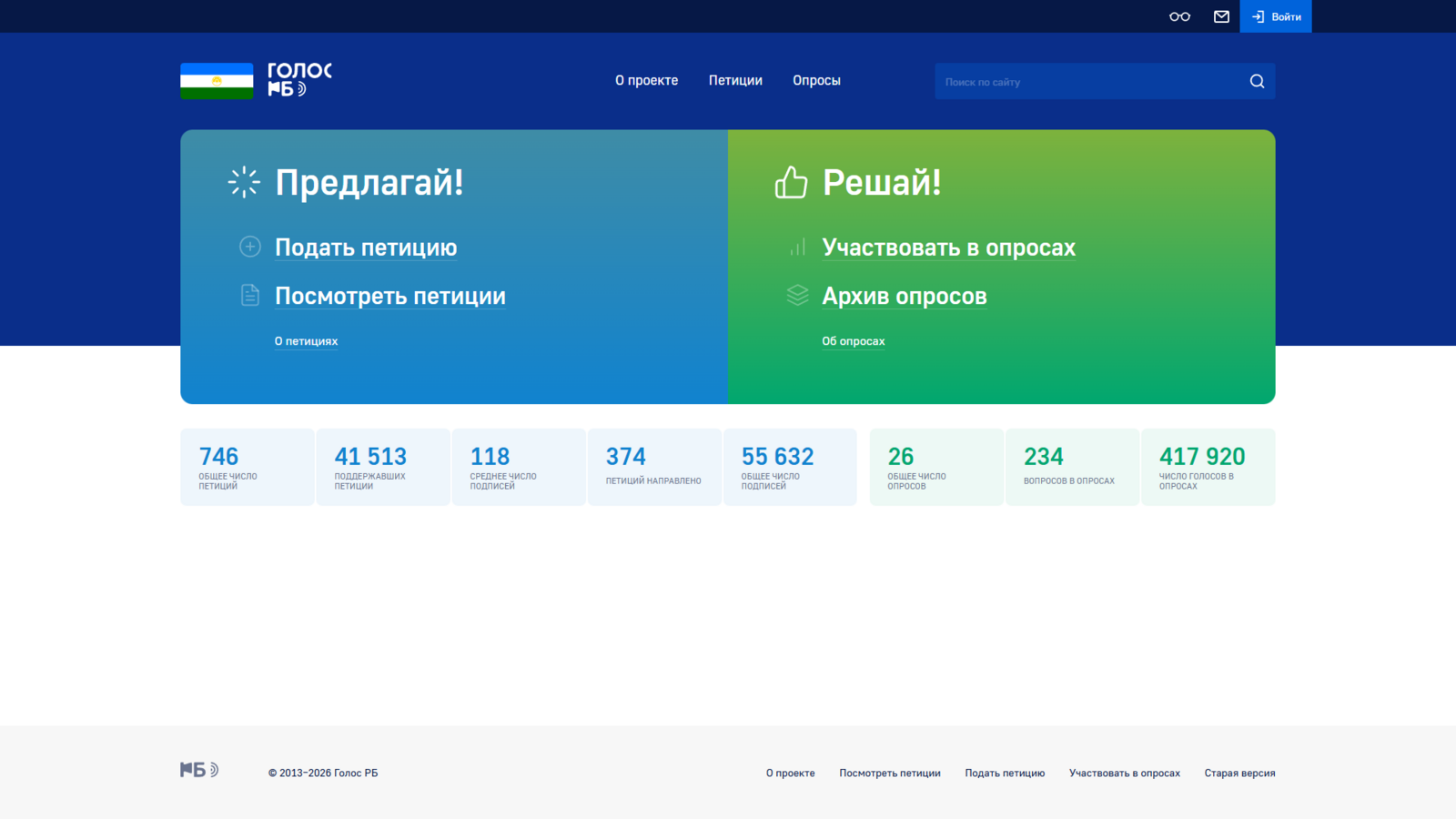The image size is (1456, 819).
Task: Click the 746 total petitions stat tile
Action: click(x=247, y=466)
